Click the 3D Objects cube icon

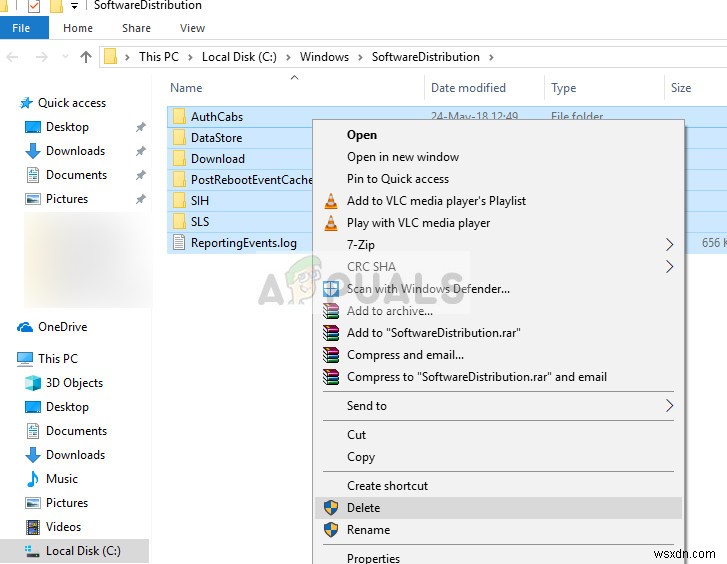32,383
